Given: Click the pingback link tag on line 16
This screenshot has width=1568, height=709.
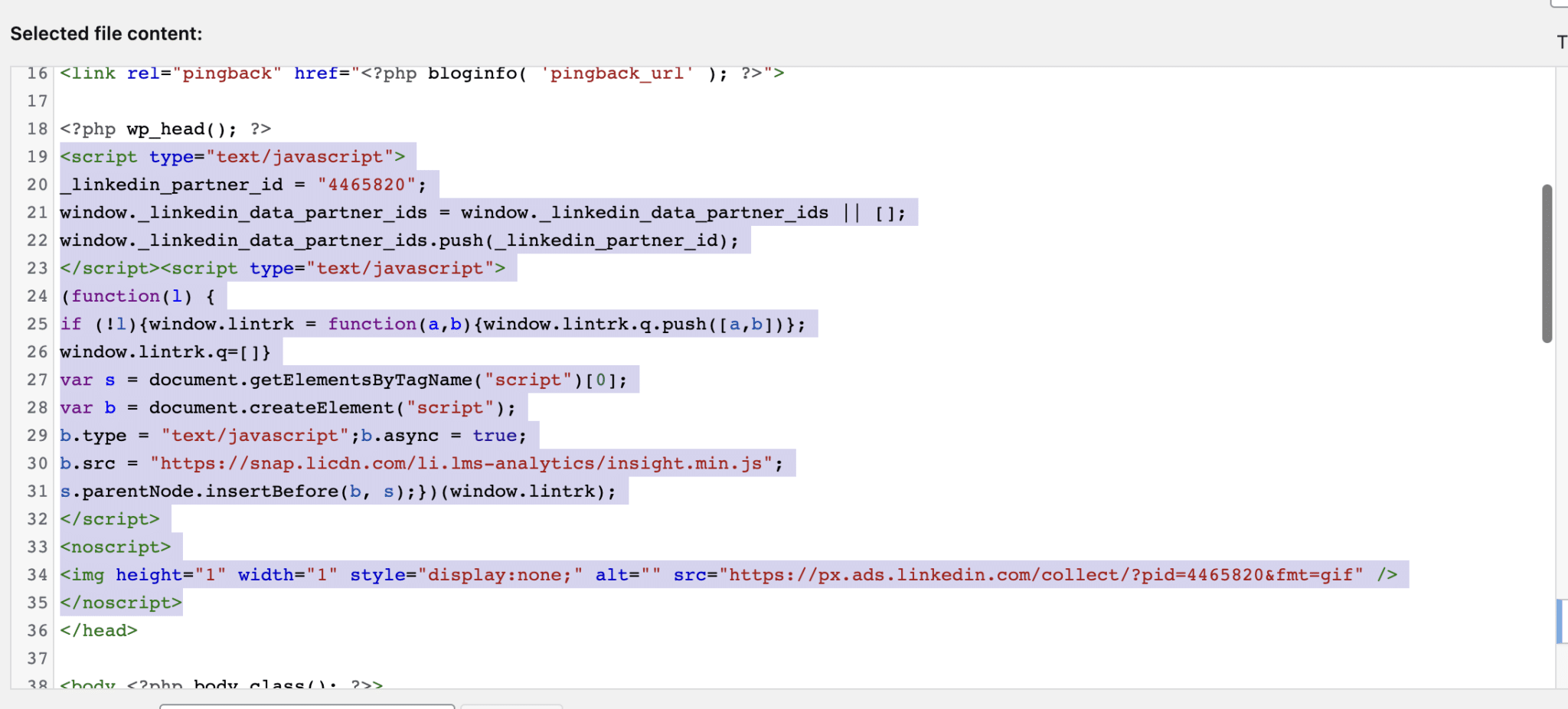Looking at the screenshot, I should tap(421, 74).
